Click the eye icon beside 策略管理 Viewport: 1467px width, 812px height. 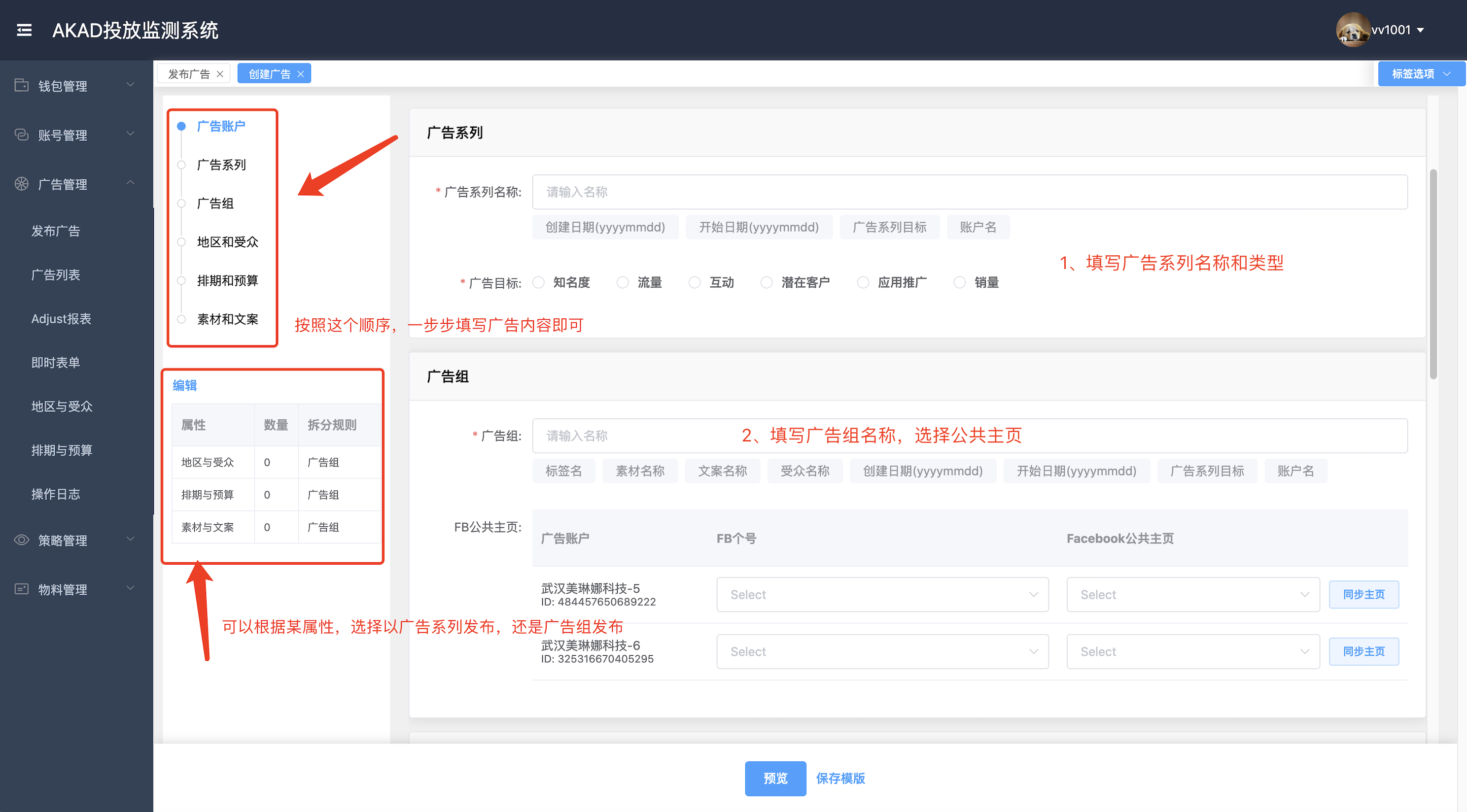pyautogui.click(x=21, y=540)
